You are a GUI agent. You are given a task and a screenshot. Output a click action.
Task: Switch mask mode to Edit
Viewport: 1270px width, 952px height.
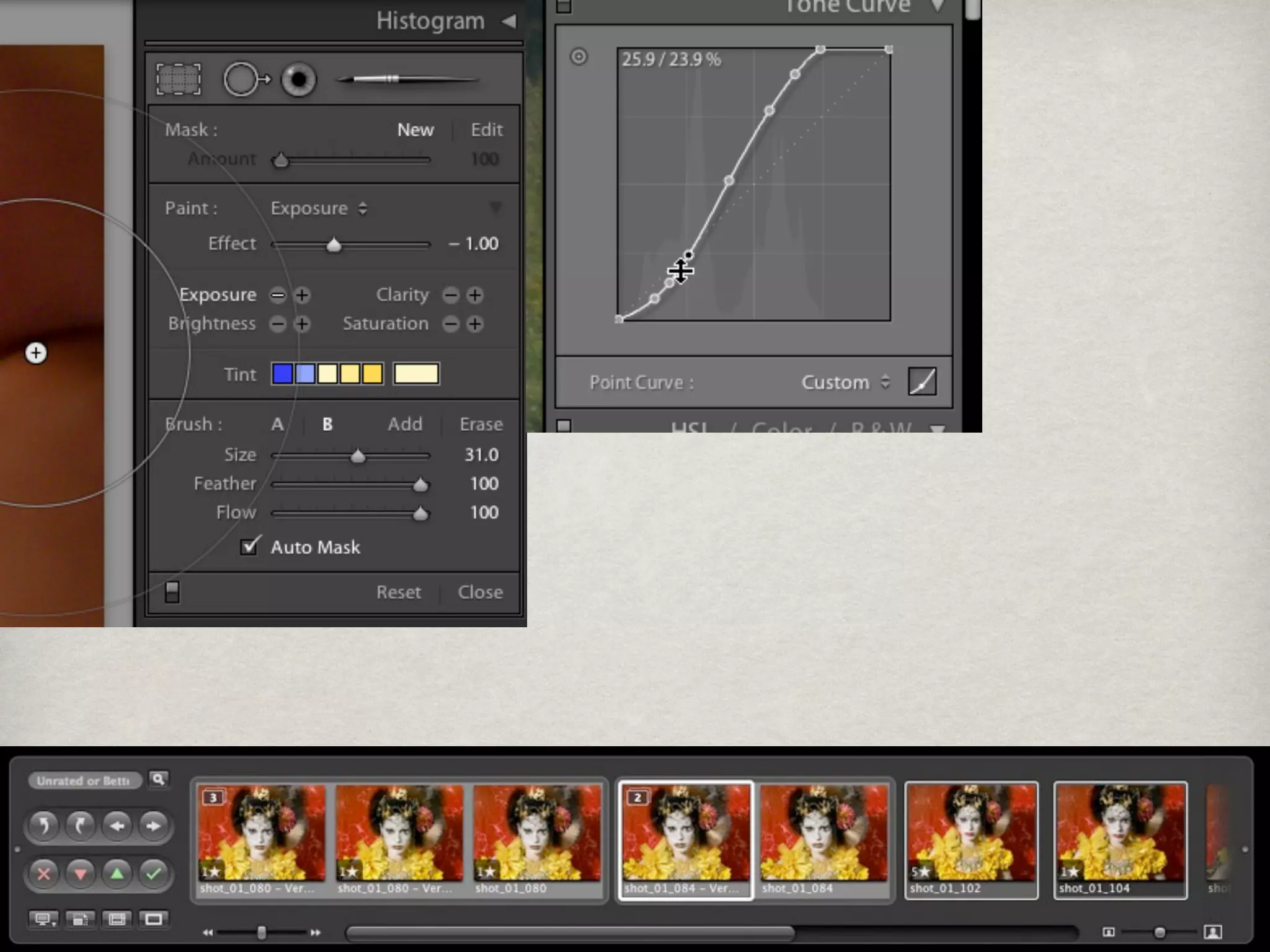[x=486, y=130]
